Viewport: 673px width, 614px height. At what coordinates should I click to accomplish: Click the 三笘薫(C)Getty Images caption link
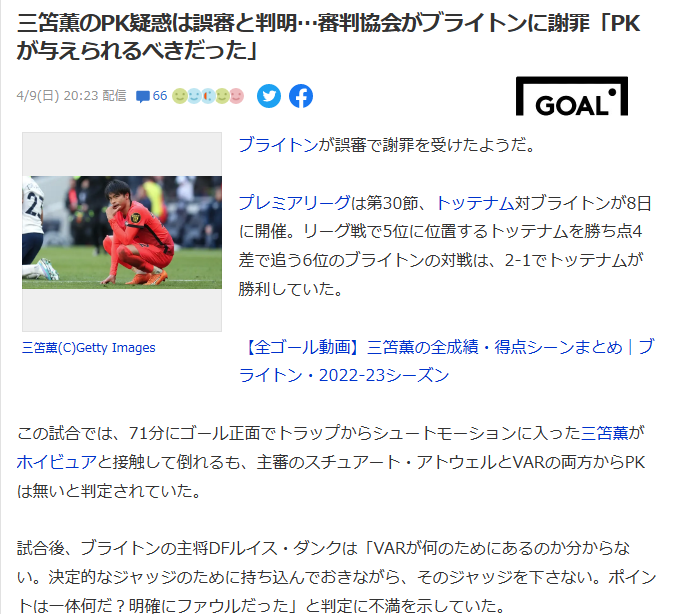click(88, 348)
